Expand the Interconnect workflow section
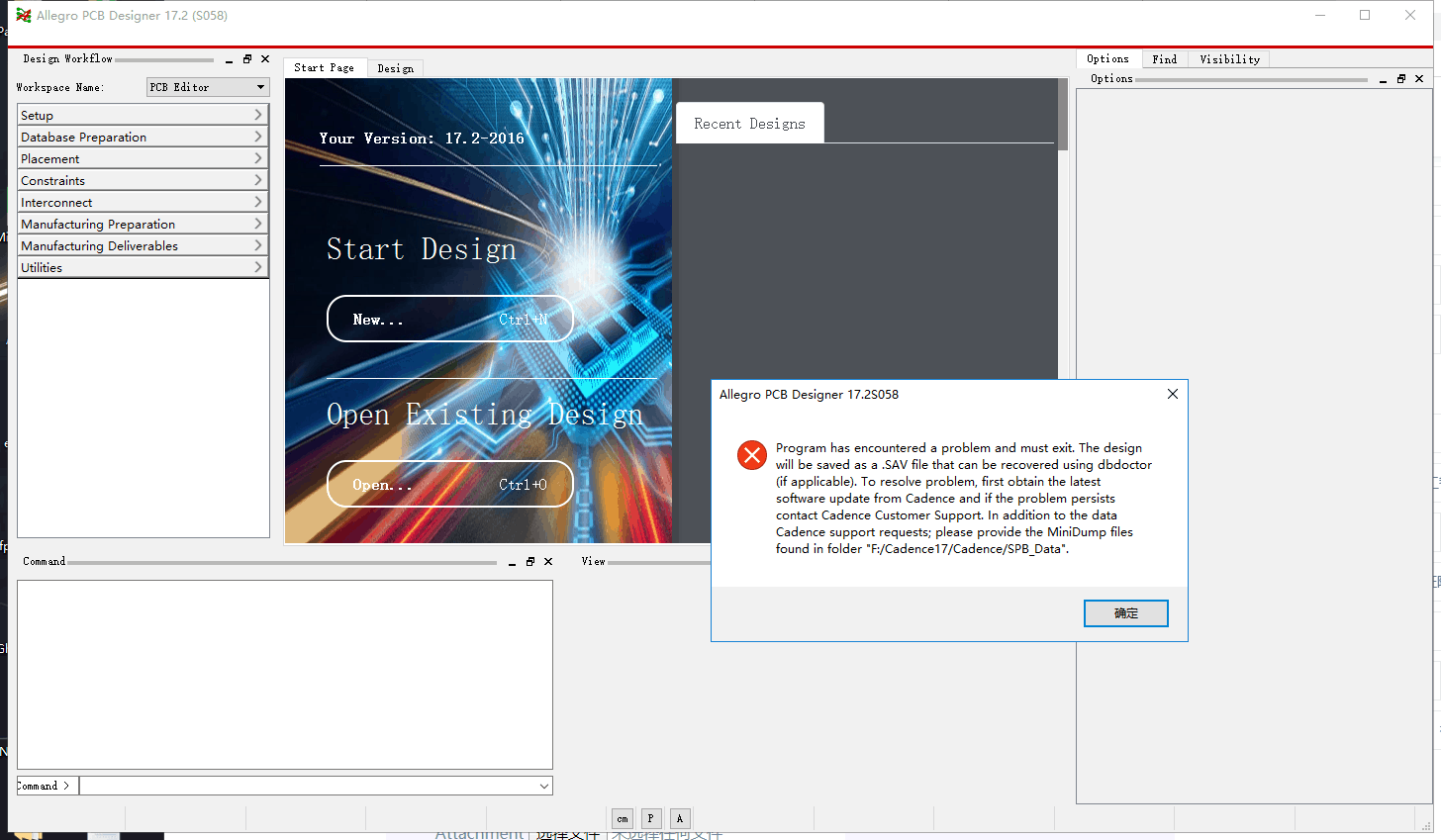1441x840 pixels. [143, 202]
